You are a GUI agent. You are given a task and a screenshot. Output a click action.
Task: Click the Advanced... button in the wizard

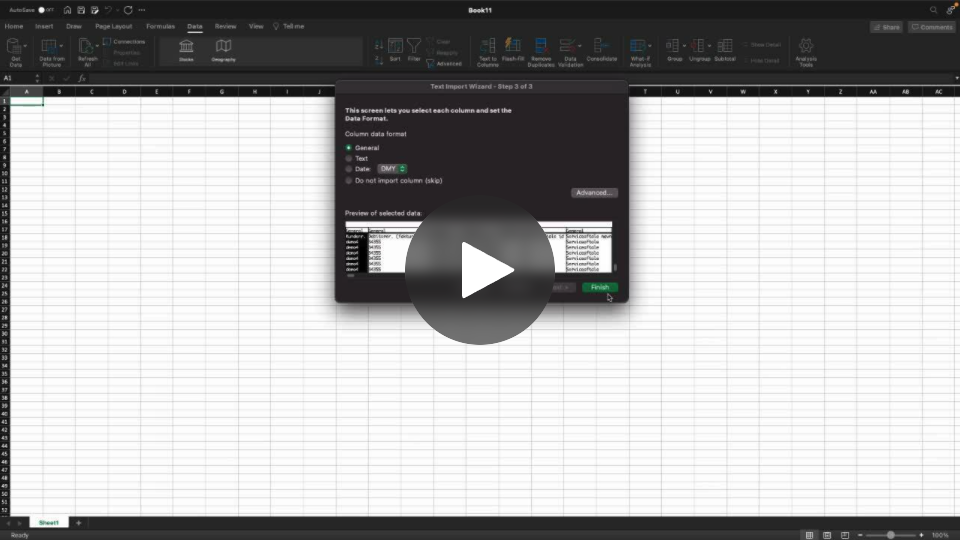click(x=595, y=192)
